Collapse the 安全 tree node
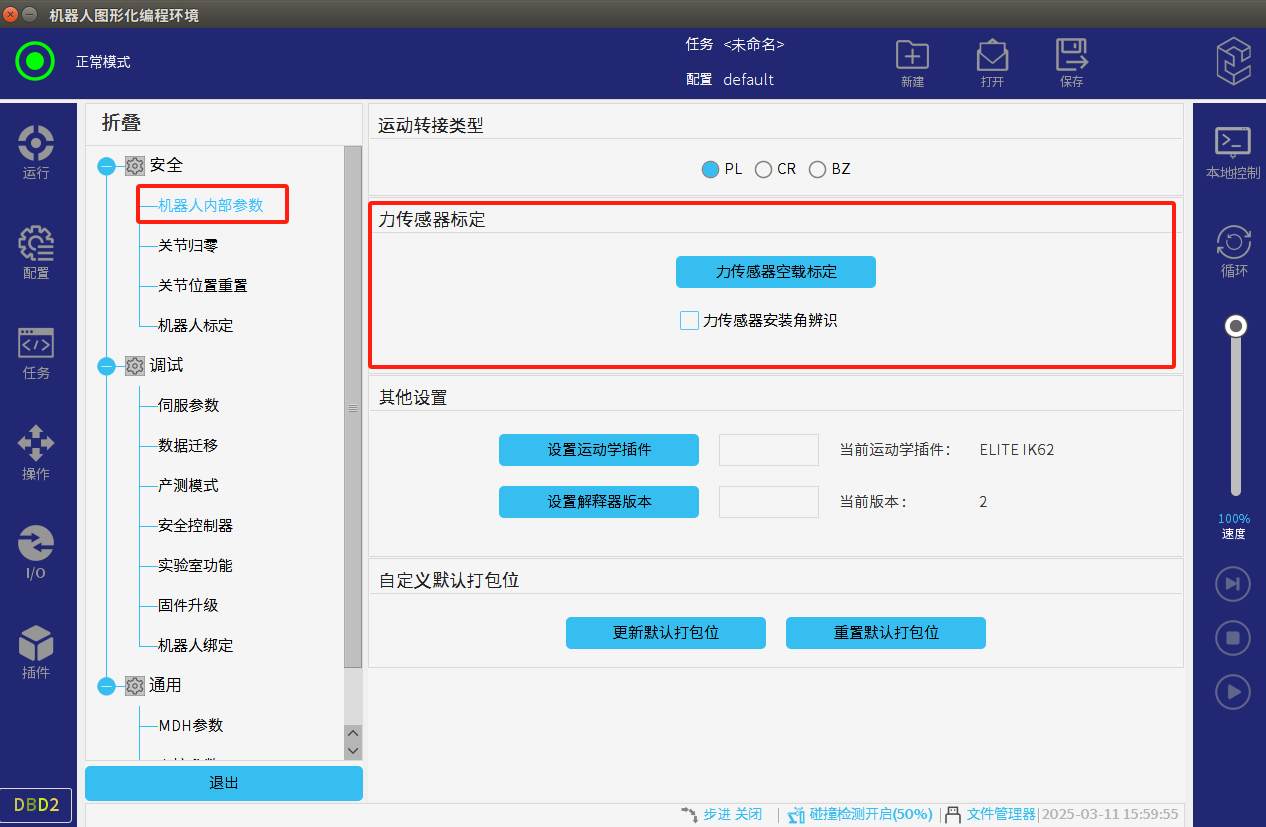 pos(106,166)
